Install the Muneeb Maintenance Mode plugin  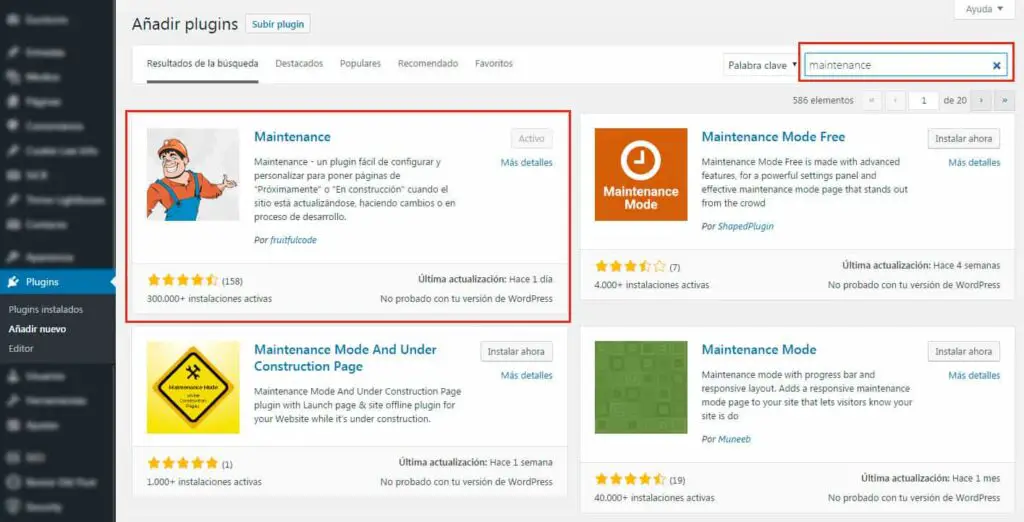(x=963, y=351)
